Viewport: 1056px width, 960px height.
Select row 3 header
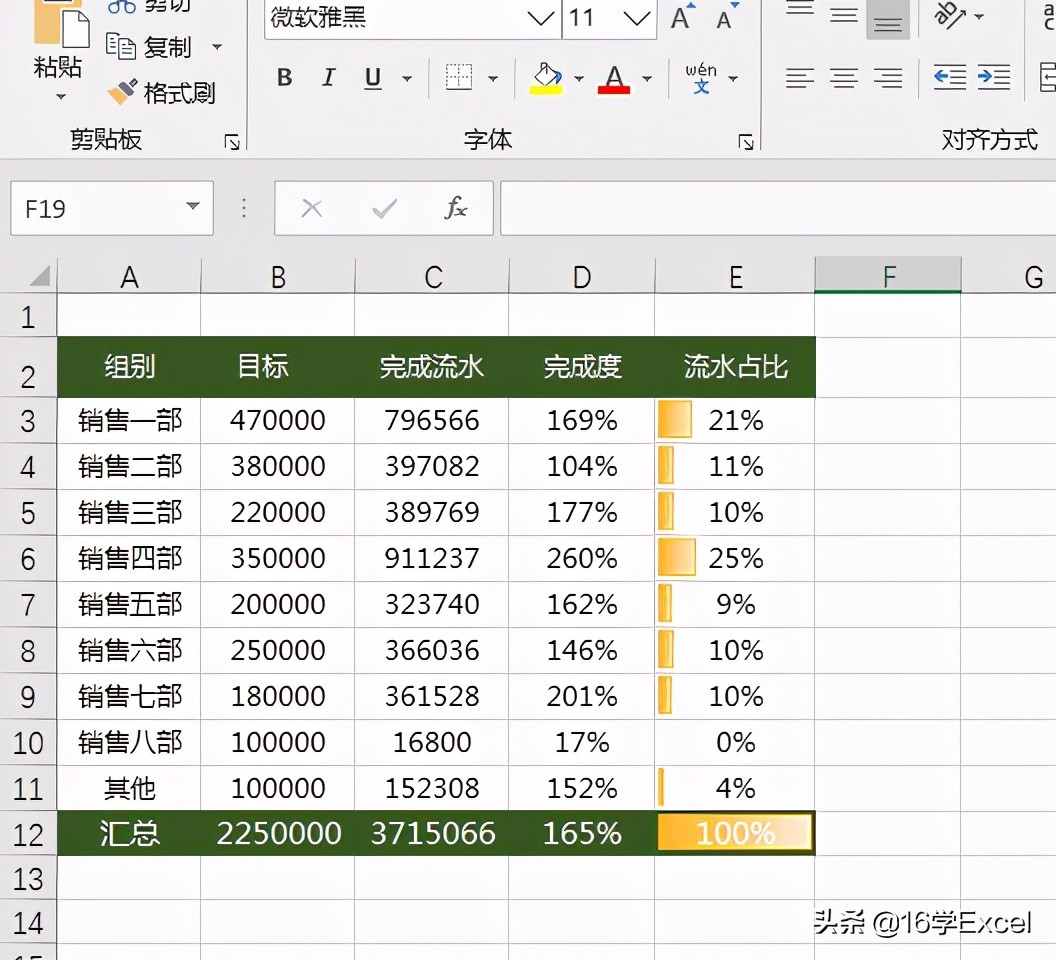tap(28, 421)
